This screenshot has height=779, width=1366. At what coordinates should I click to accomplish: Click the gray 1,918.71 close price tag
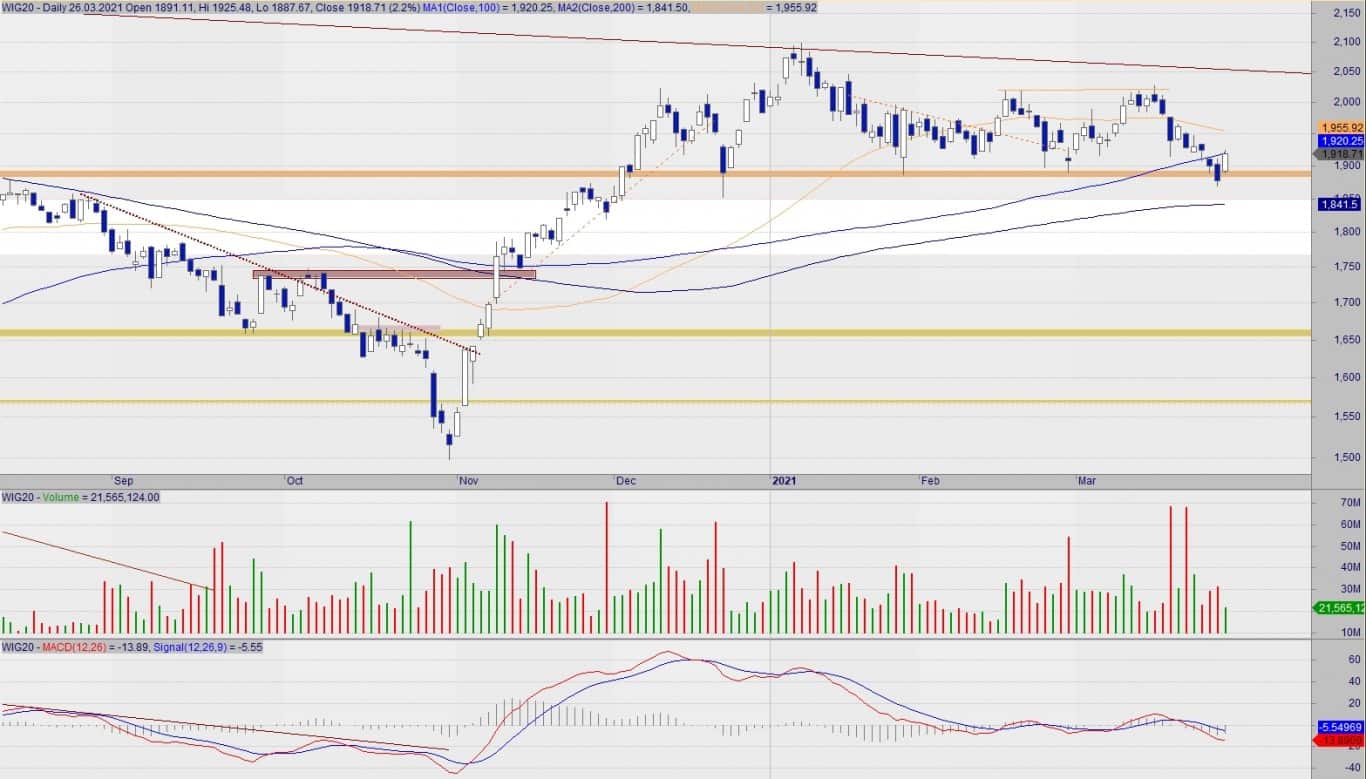(1341, 154)
